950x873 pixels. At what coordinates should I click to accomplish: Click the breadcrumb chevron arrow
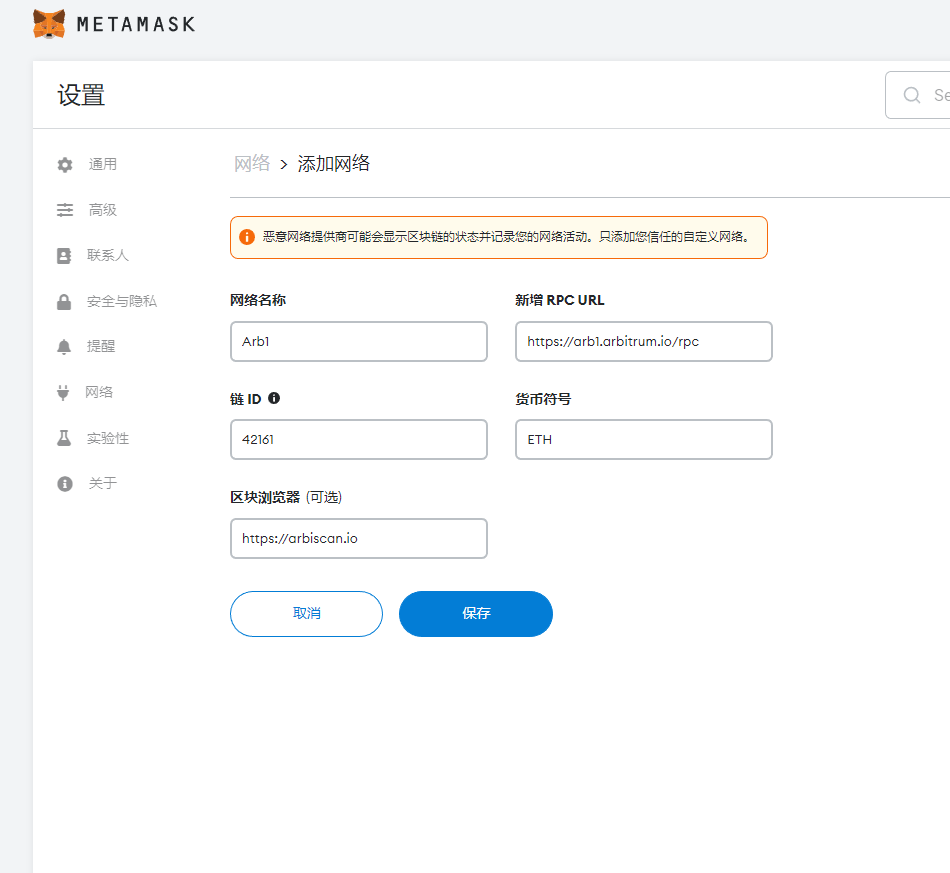point(284,164)
